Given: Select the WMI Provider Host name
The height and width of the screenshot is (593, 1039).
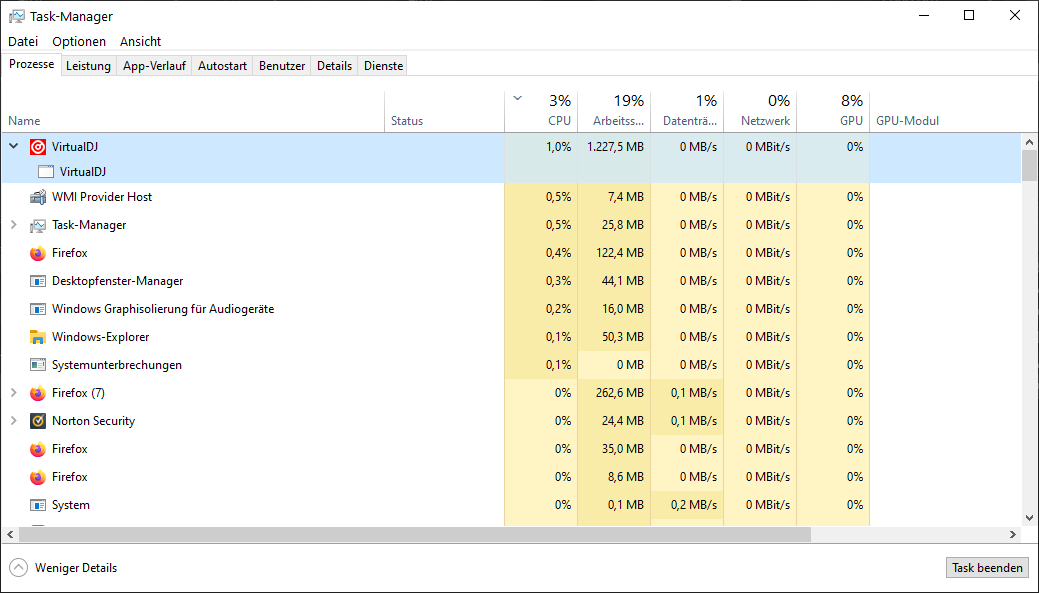Looking at the screenshot, I should 102,197.
